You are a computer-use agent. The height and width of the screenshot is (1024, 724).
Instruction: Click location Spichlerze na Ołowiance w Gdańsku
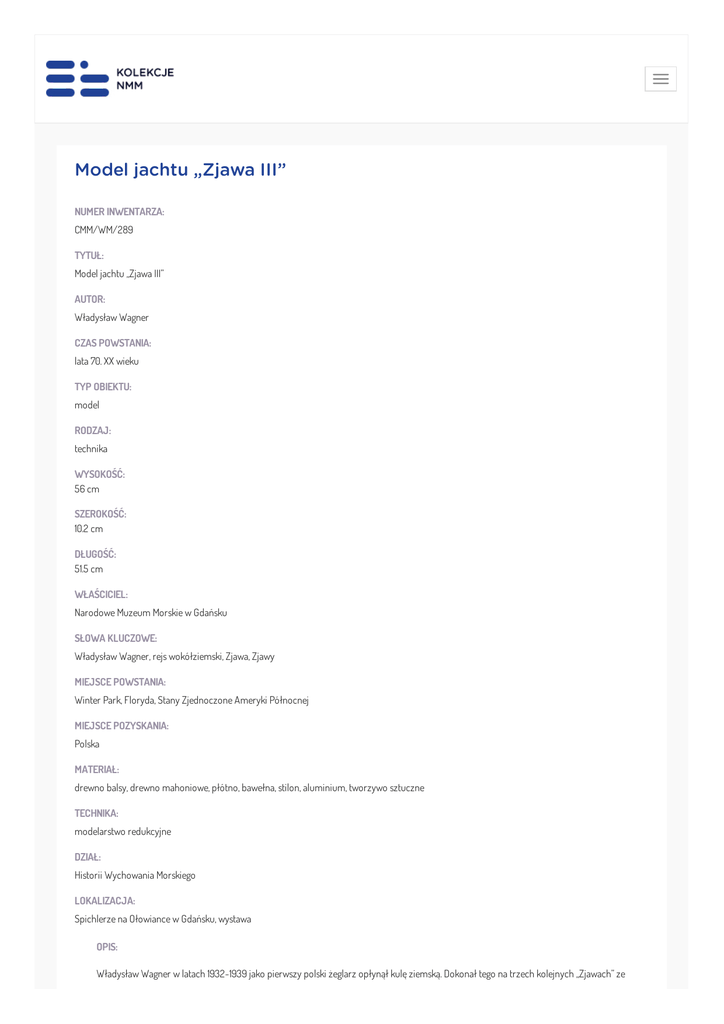(x=163, y=919)
